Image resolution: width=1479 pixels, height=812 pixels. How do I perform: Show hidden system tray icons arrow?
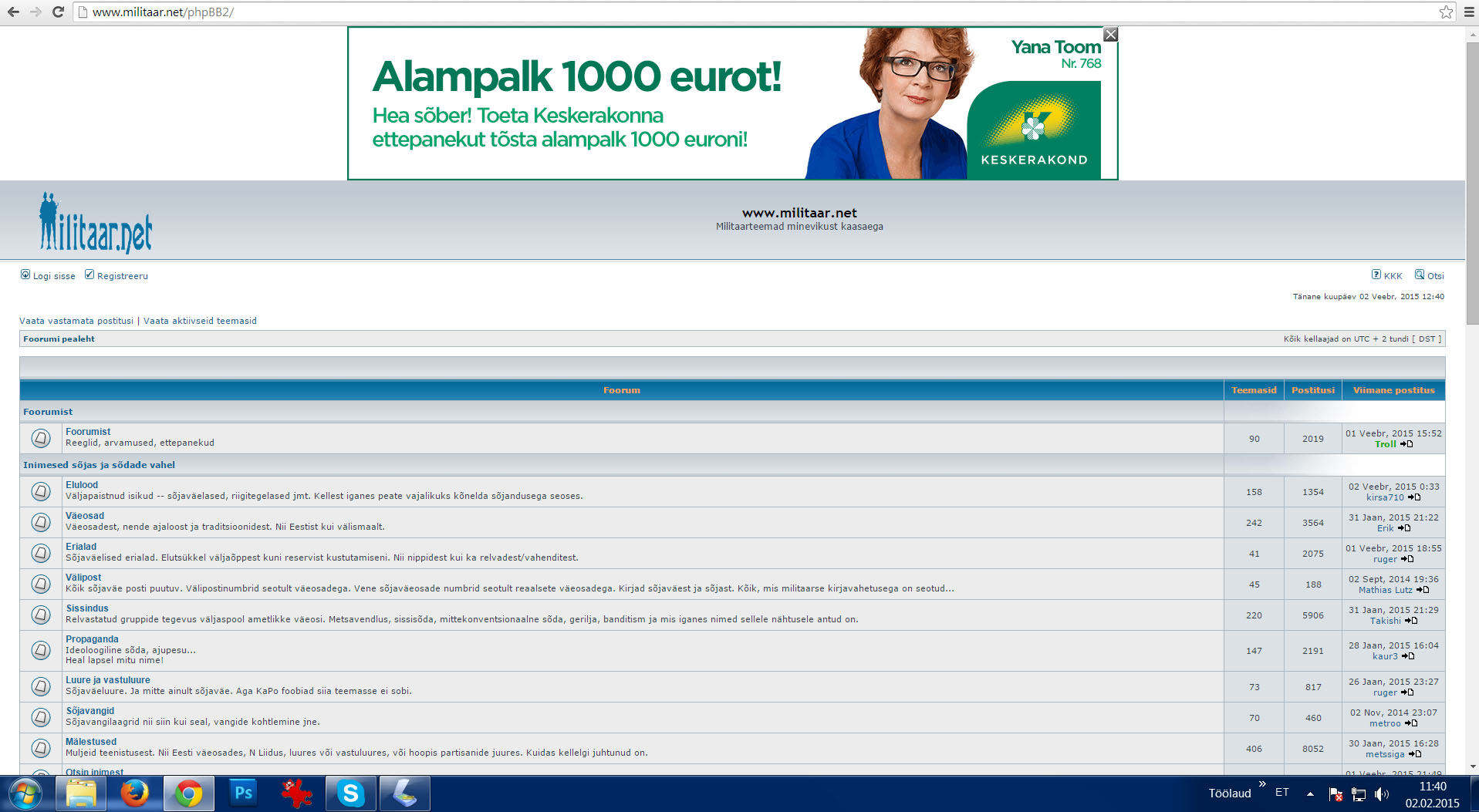coord(1310,793)
